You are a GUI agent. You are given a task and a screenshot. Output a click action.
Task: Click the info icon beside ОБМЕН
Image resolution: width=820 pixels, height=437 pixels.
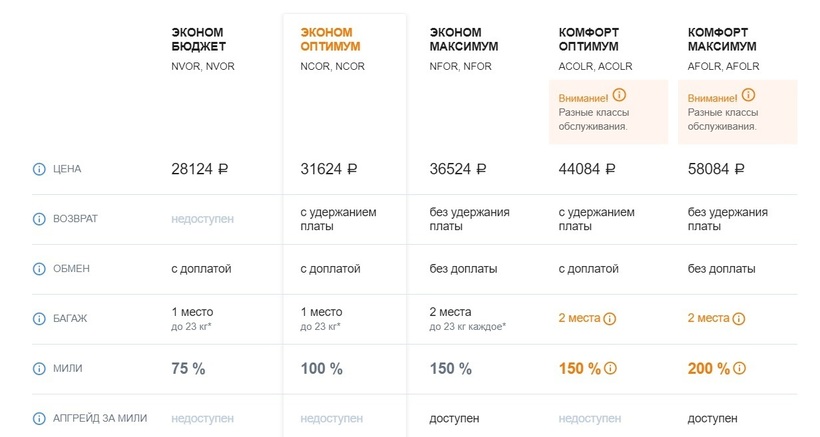(40, 269)
